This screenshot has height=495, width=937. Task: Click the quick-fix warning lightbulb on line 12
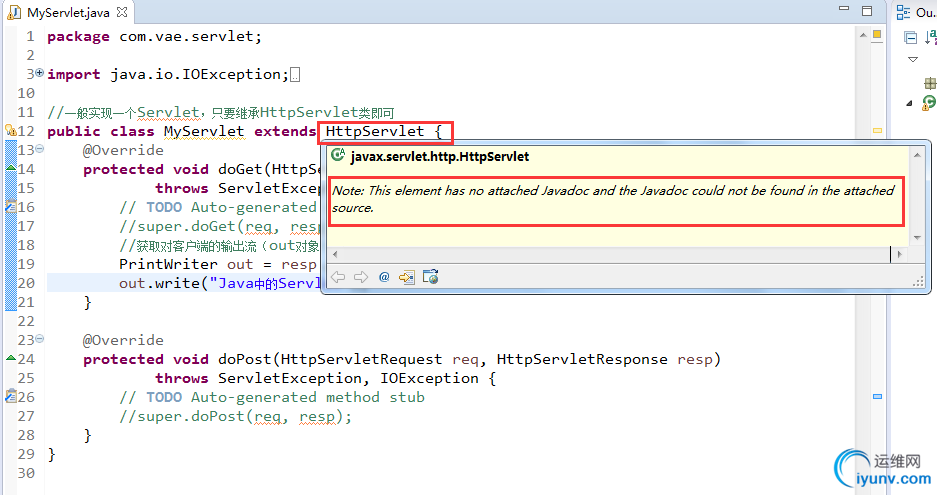pyautogui.click(x=11, y=130)
